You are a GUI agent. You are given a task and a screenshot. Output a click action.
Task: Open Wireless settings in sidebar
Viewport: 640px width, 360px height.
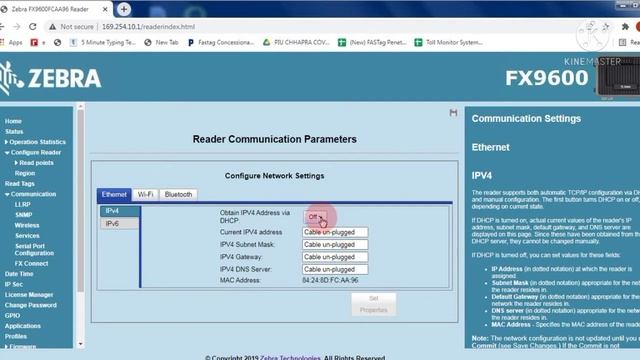tap(27, 225)
